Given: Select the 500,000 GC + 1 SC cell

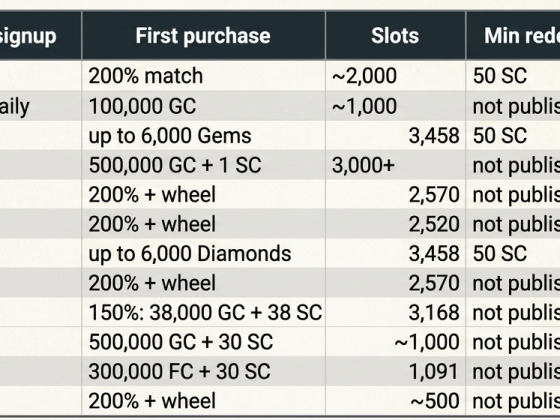Looking at the screenshot, I should (x=203, y=165).
